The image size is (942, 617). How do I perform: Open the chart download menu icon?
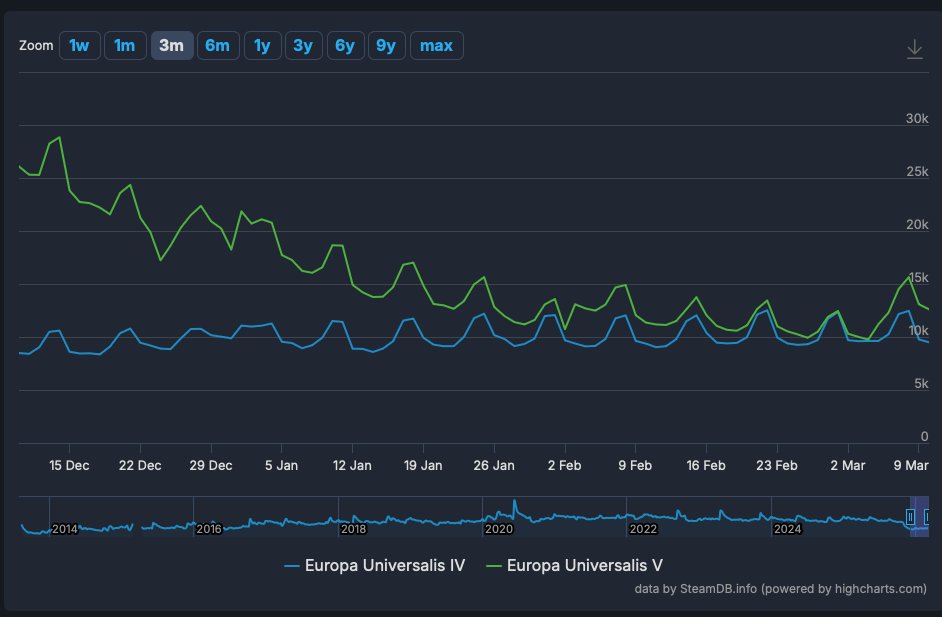[x=914, y=49]
